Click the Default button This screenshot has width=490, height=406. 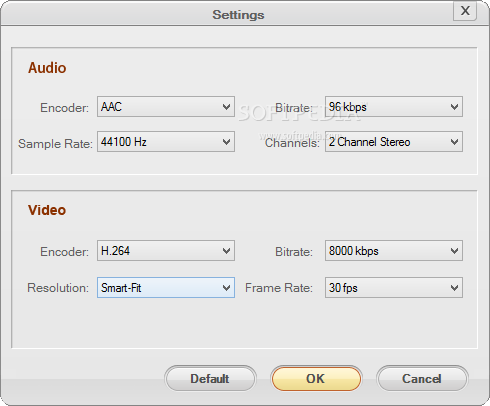(210, 379)
